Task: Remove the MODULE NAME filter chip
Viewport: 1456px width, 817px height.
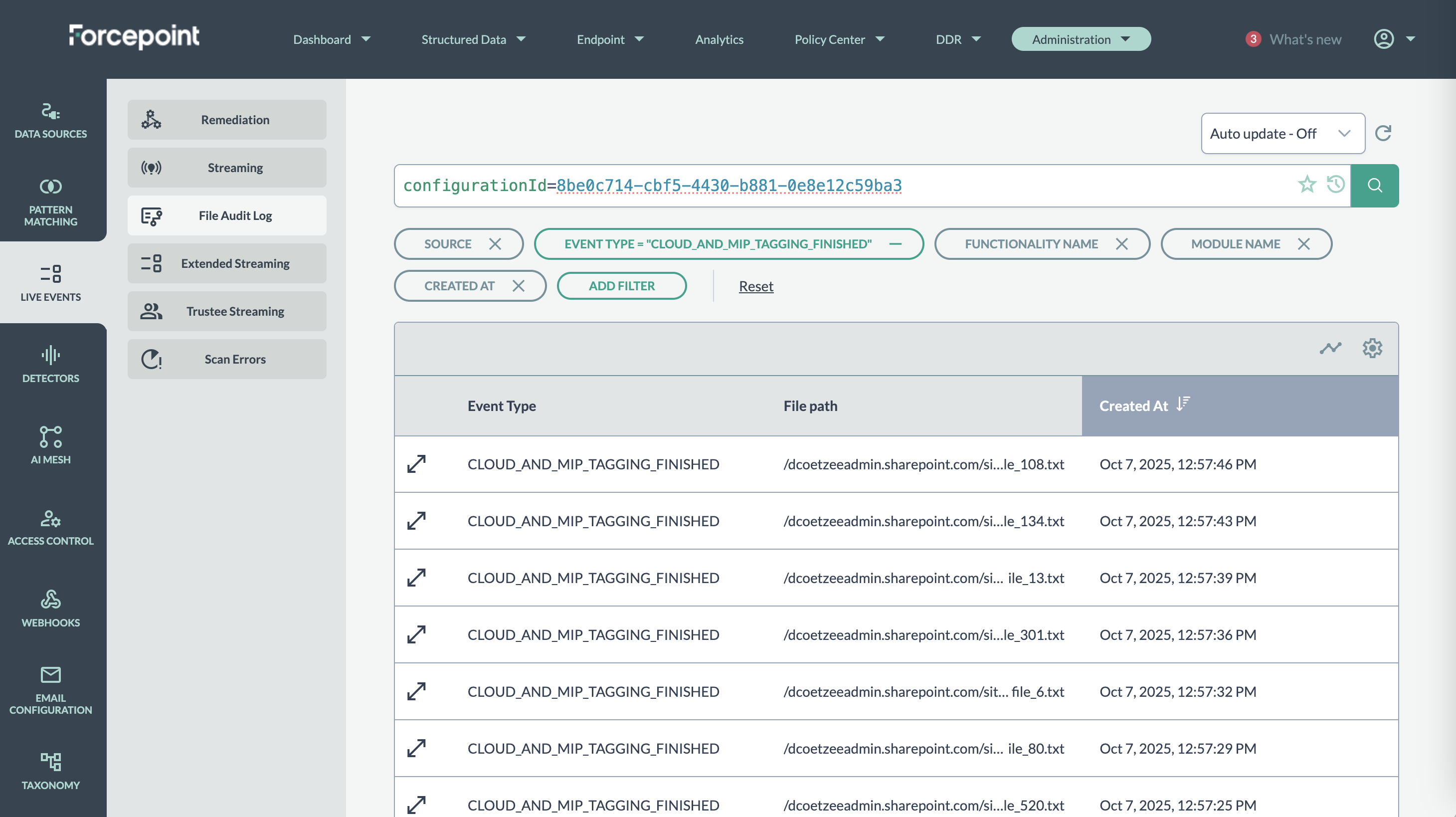Action: pos(1303,244)
